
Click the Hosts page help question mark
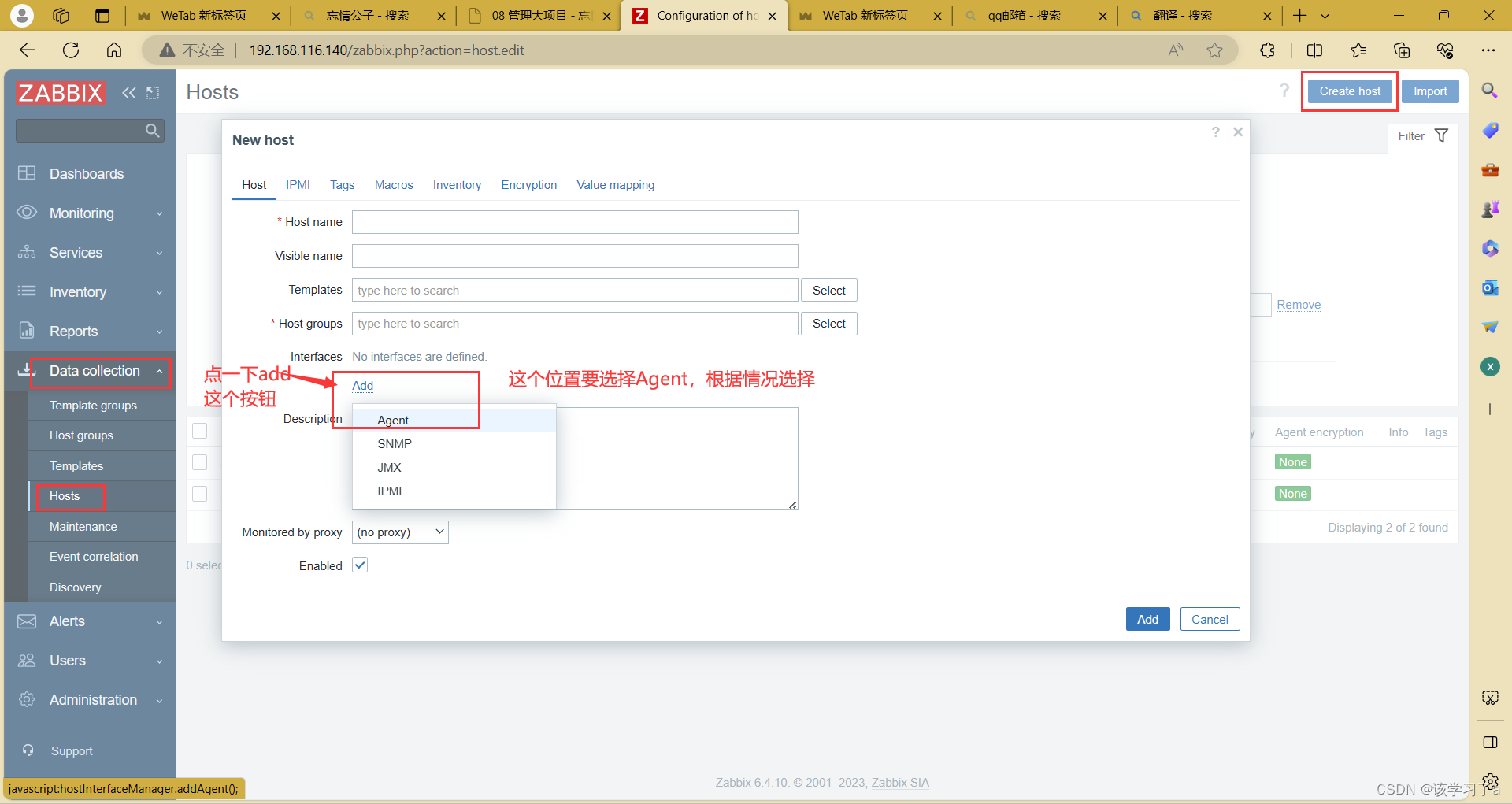click(1284, 91)
